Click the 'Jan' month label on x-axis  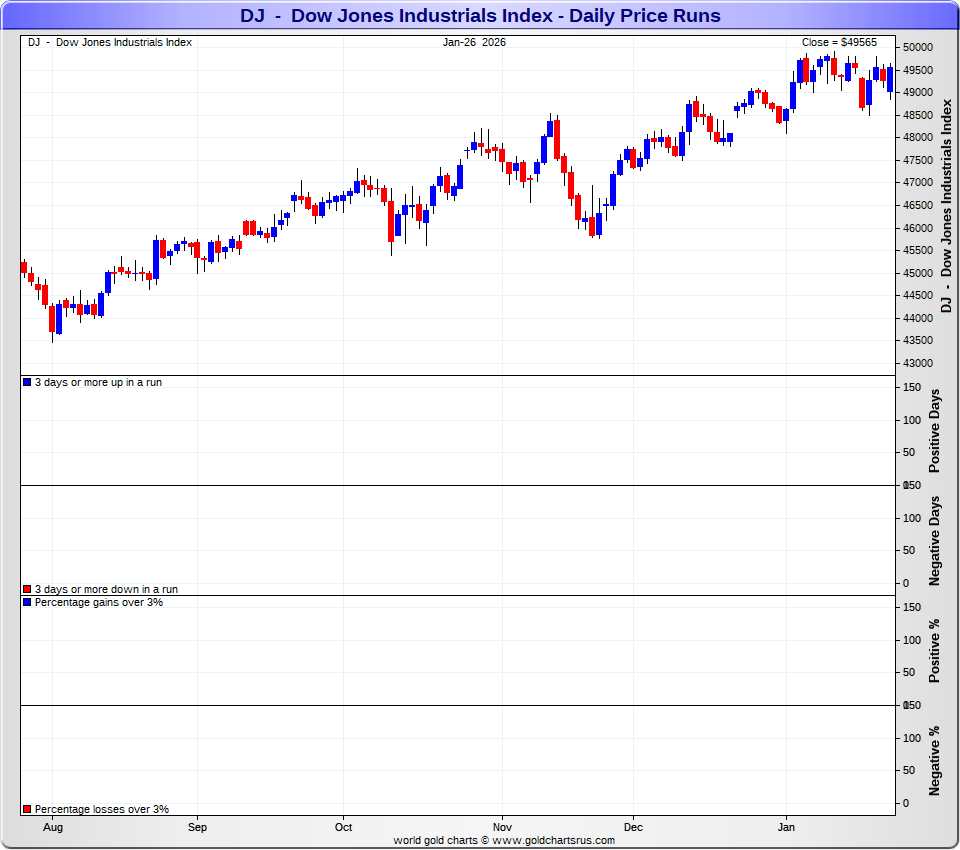pyautogui.click(x=786, y=827)
